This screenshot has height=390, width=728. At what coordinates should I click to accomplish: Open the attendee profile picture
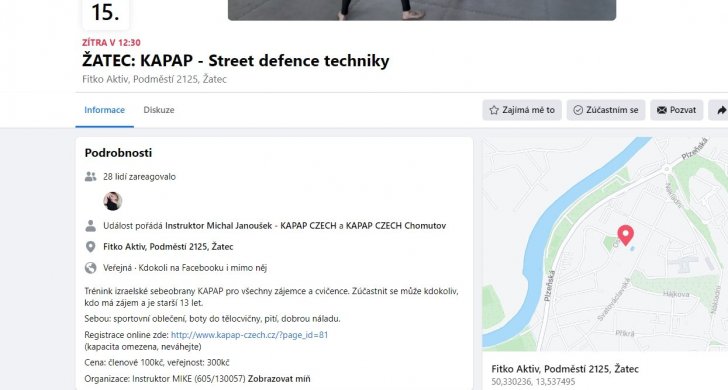point(112,201)
